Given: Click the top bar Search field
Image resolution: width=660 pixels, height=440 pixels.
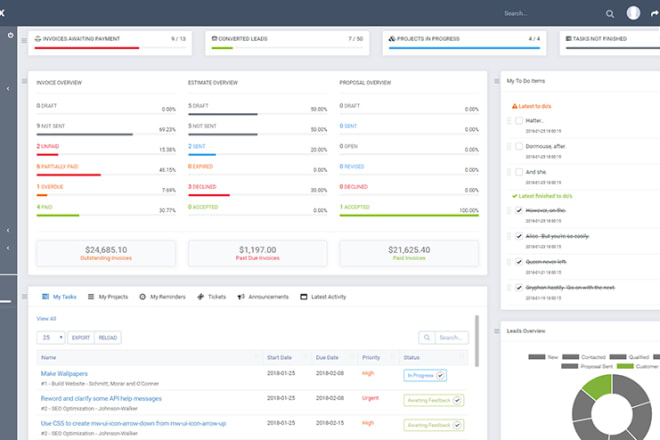Looking at the screenshot, I should pos(551,13).
